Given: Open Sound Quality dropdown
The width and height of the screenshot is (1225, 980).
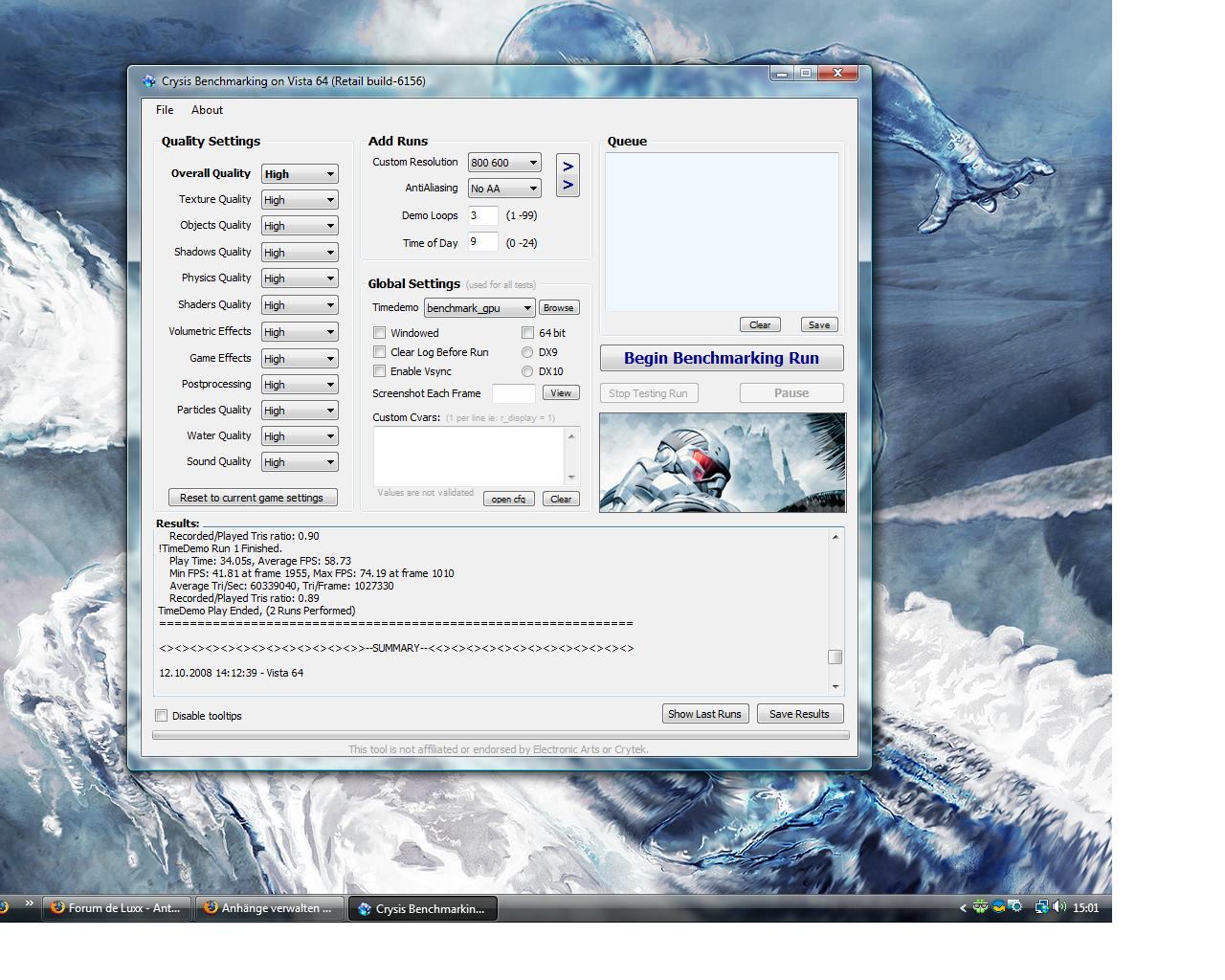Looking at the screenshot, I should click(300, 462).
